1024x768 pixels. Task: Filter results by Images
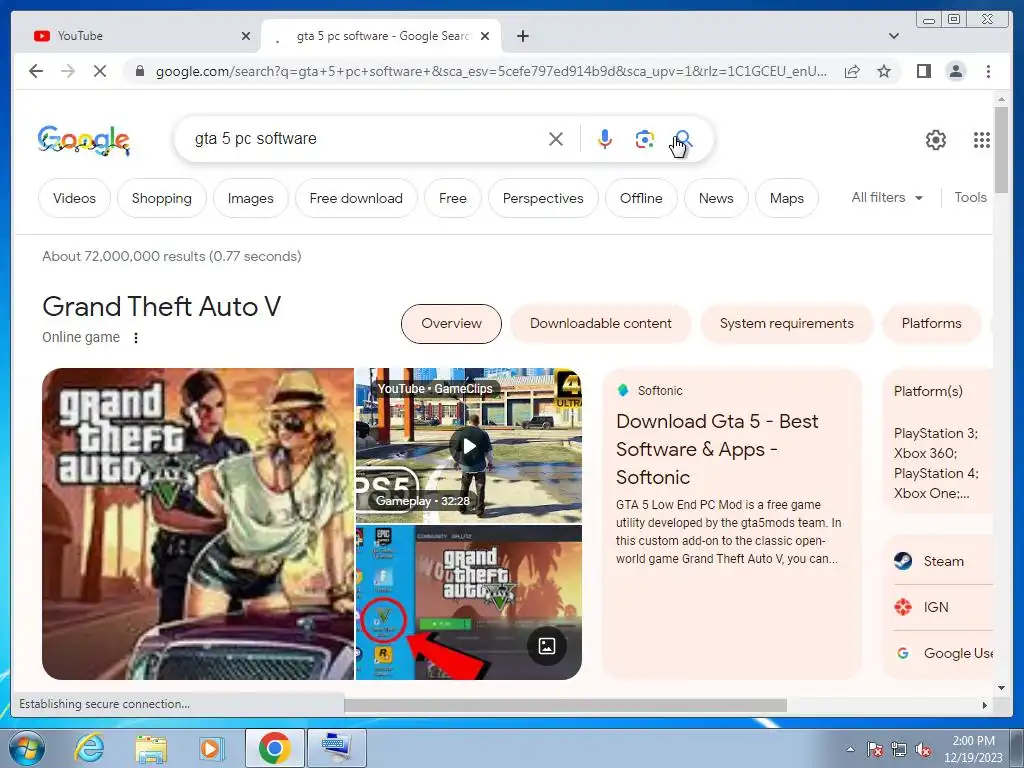[251, 198]
